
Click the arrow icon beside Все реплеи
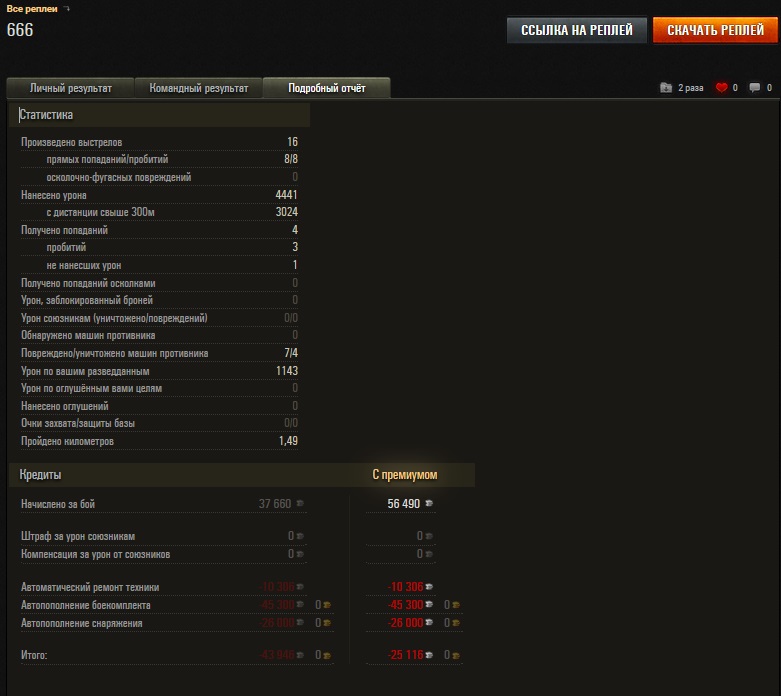tap(67, 9)
